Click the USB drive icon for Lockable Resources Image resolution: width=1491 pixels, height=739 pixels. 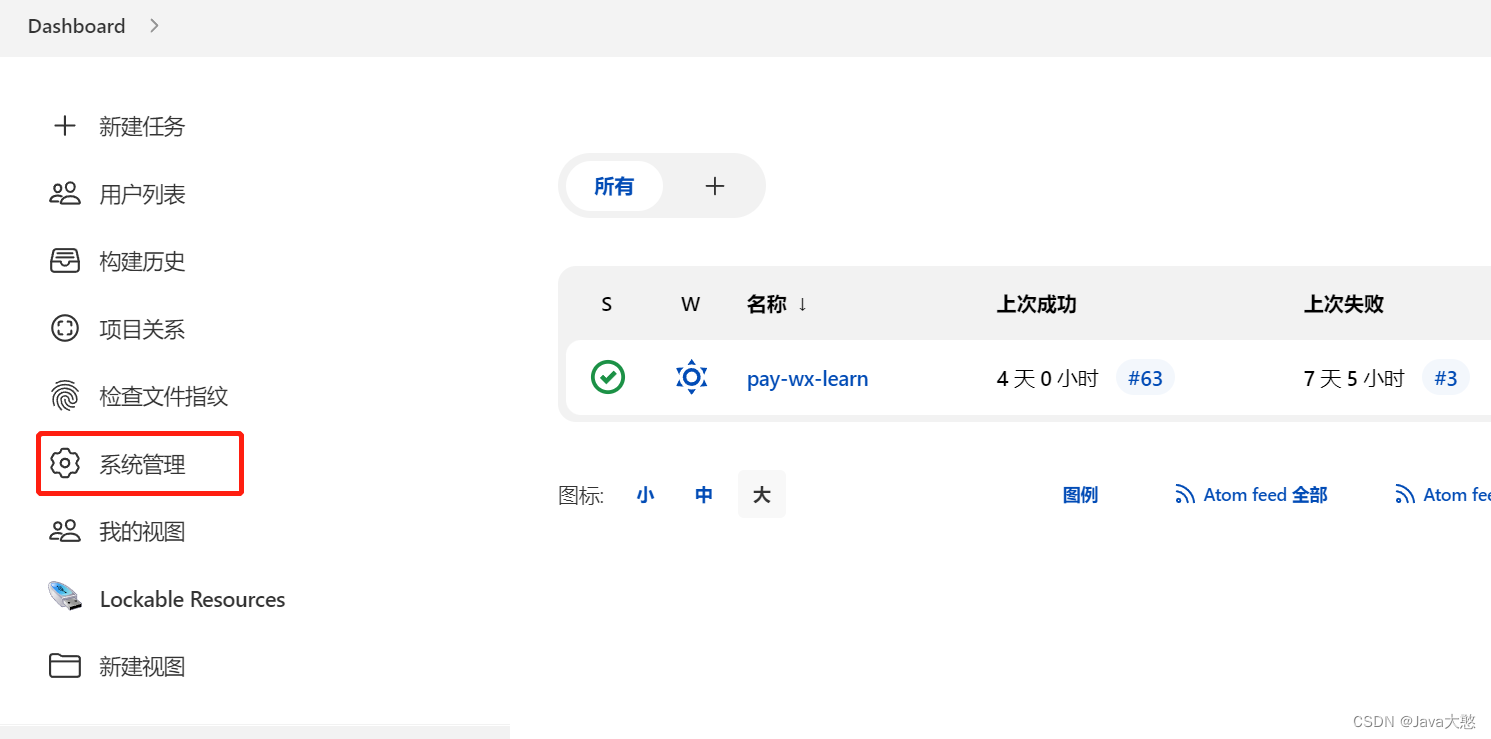click(65, 597)
